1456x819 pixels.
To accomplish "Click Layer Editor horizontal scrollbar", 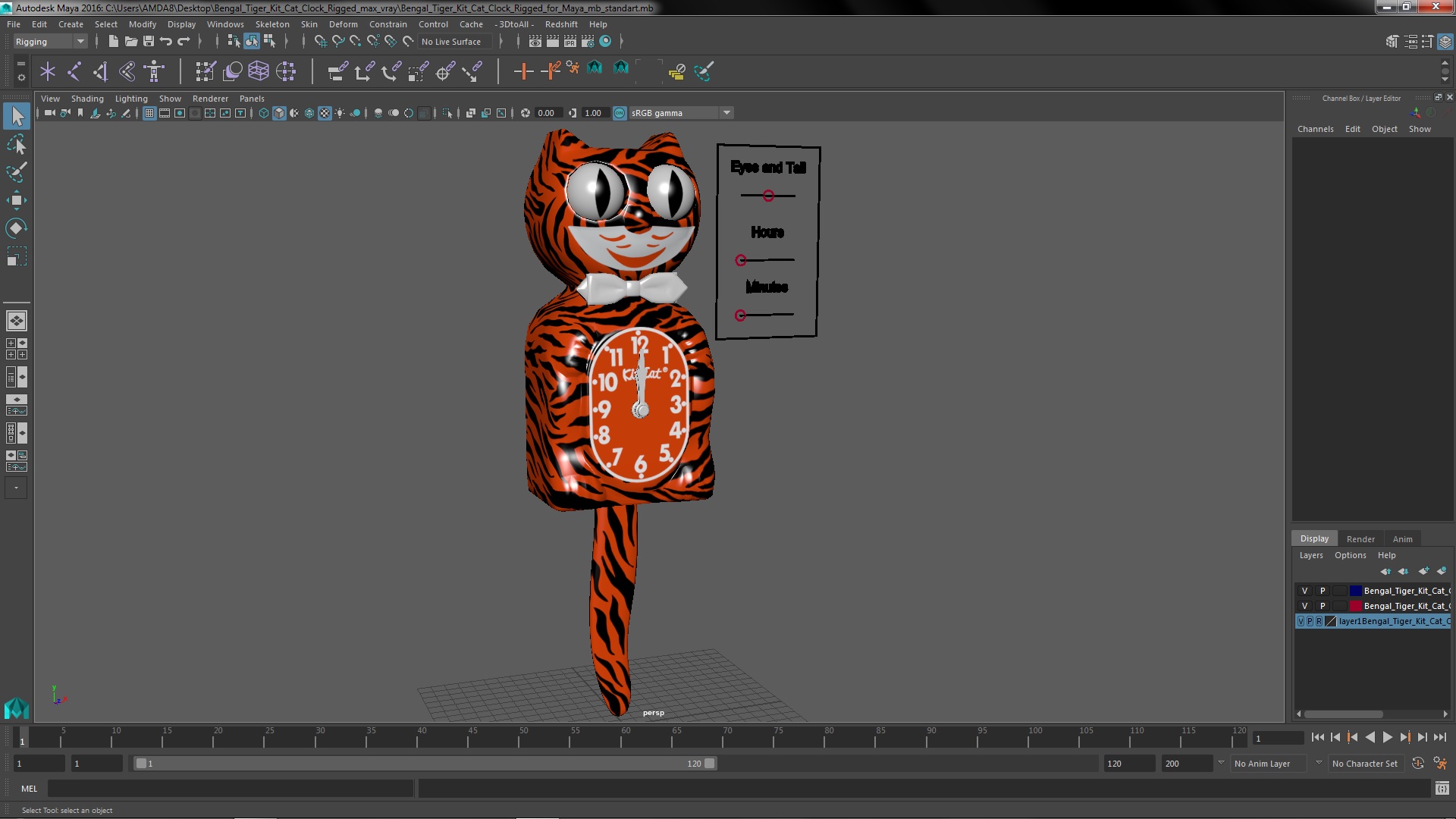I will tap(1343, 714).
